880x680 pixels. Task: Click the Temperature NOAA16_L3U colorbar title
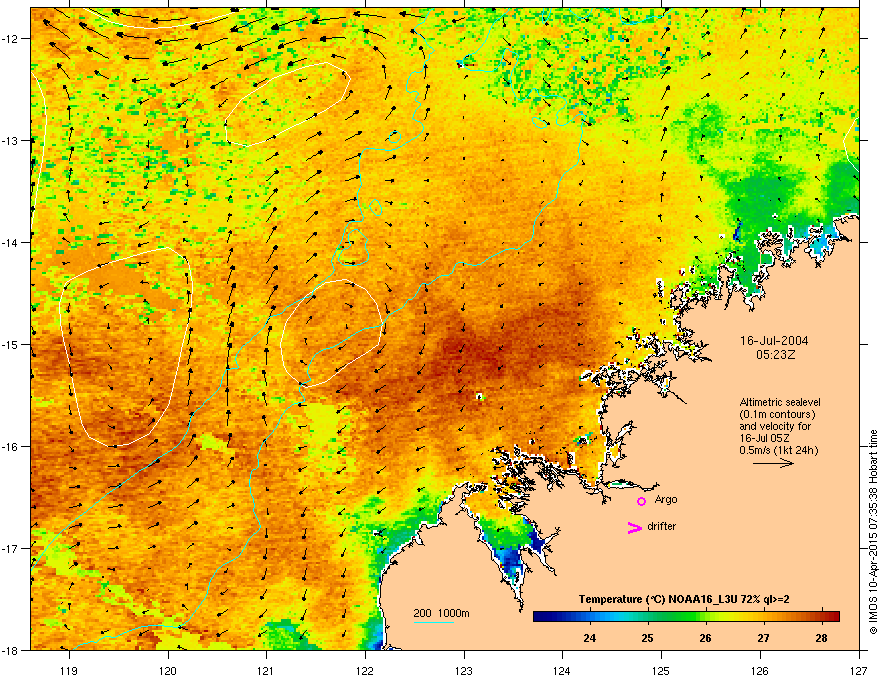[x=684, y=599]
